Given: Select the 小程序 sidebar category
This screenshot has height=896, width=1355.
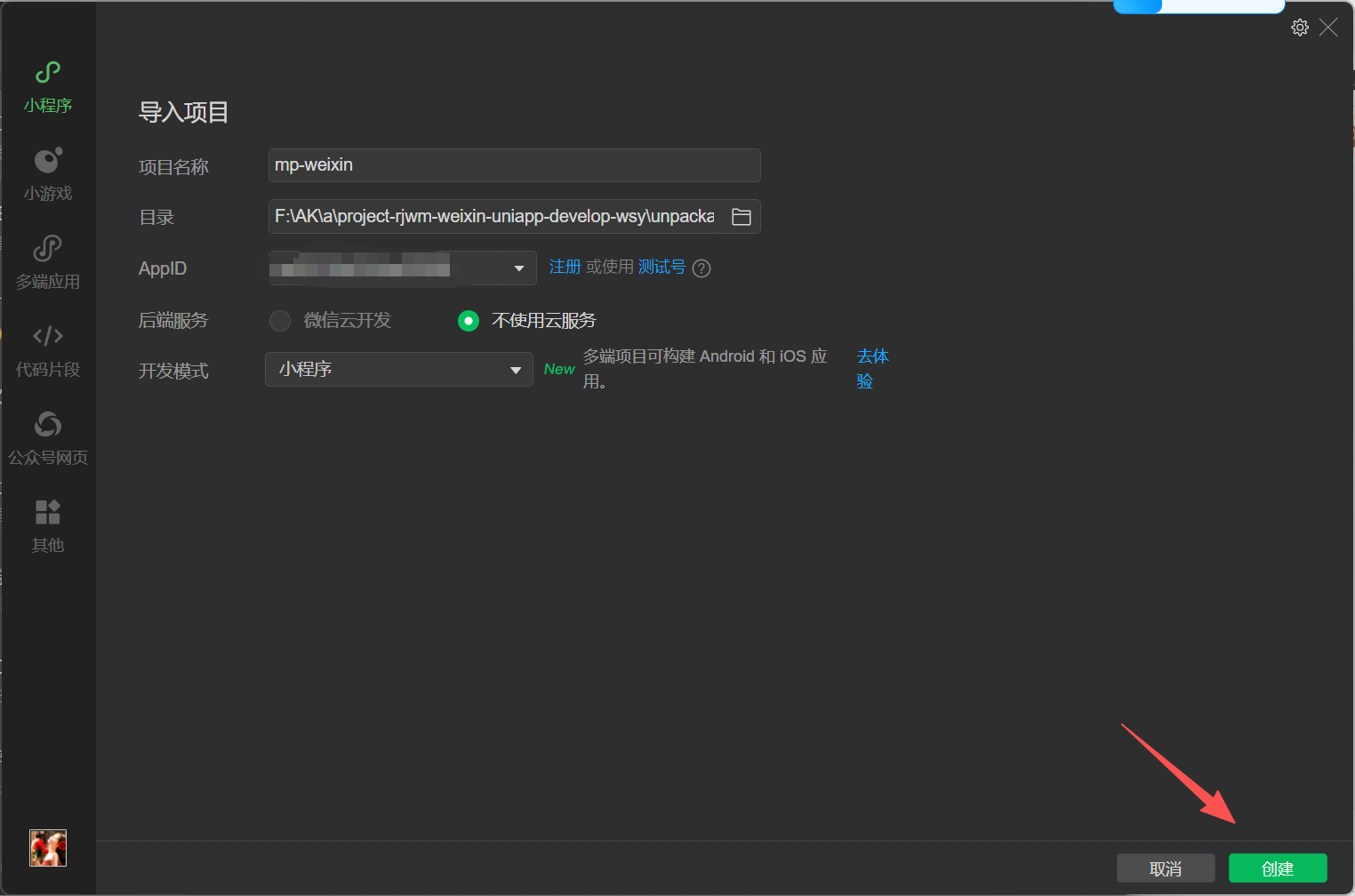Looking at the screenshot, I should (48, 87).
